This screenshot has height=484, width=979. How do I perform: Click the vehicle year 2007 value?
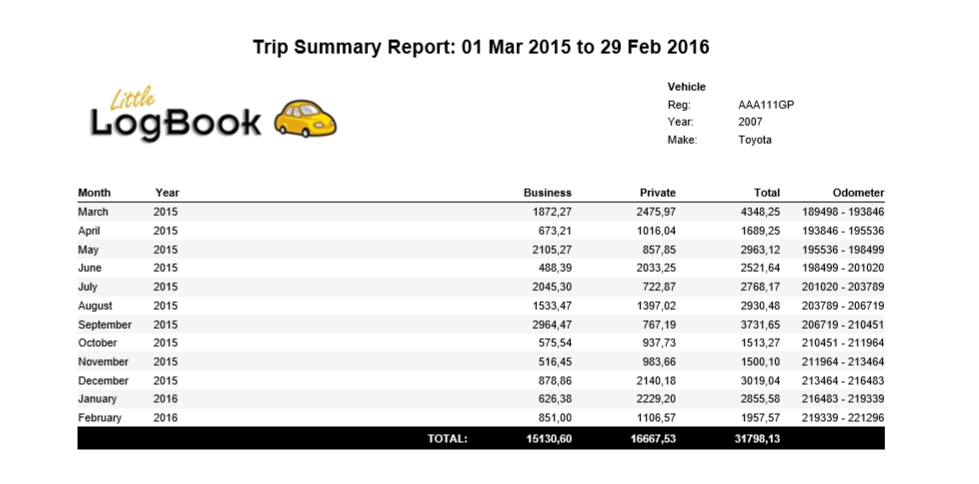pos(750,122)
